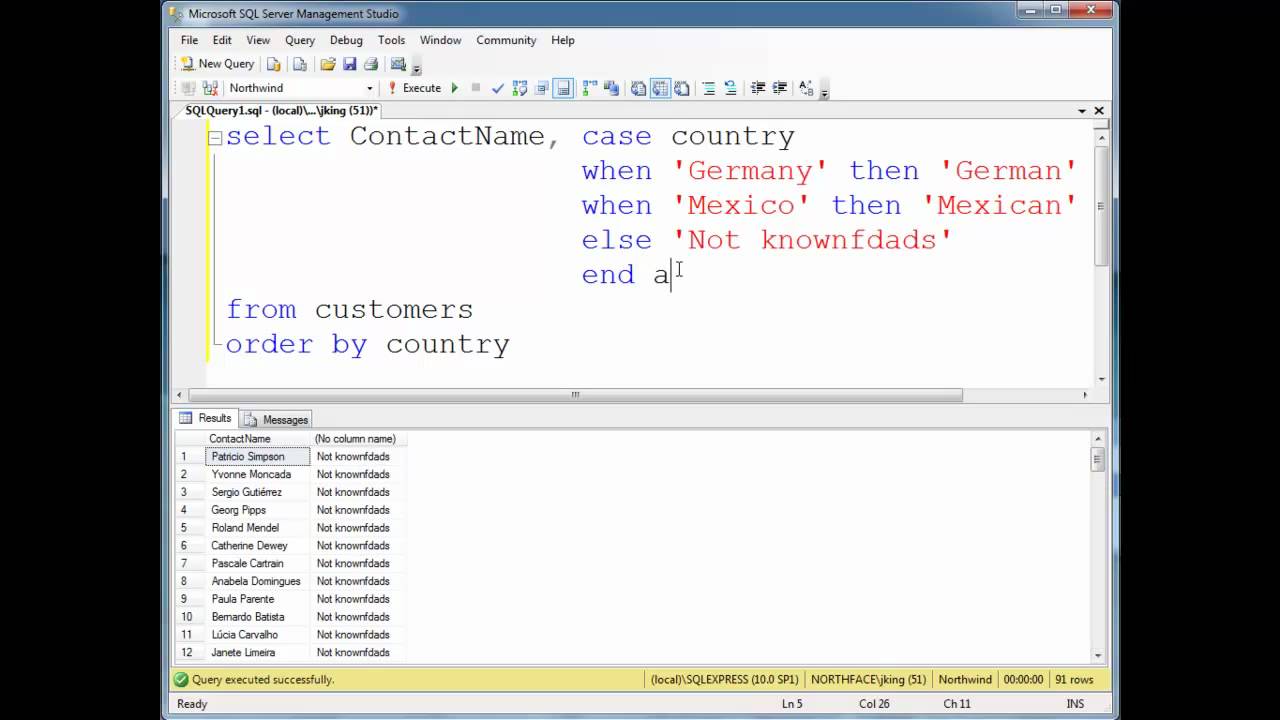1280x720 pixels.
Task: Open the Query Options icon
Action: click(x=542, y=88)
